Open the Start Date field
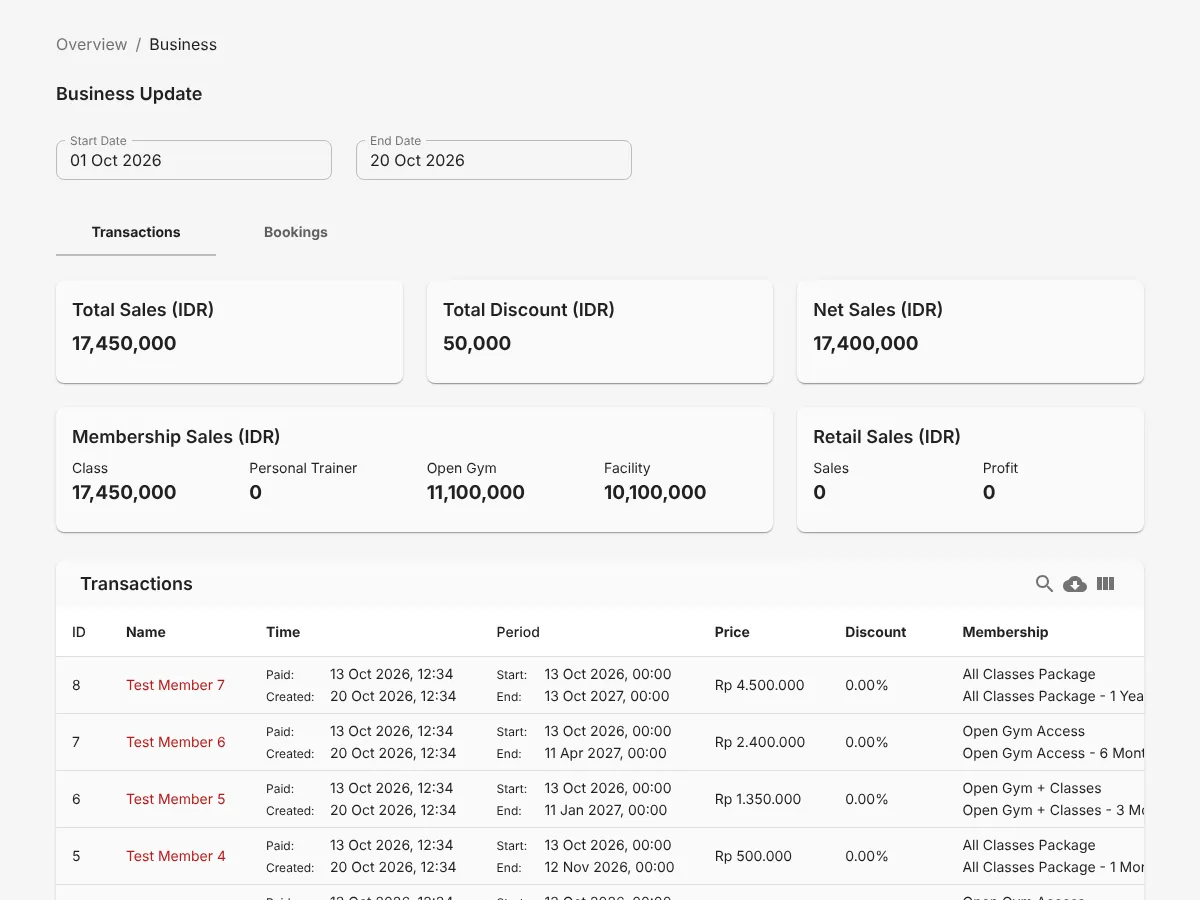Screen dimensions: 1200x900 194,160
